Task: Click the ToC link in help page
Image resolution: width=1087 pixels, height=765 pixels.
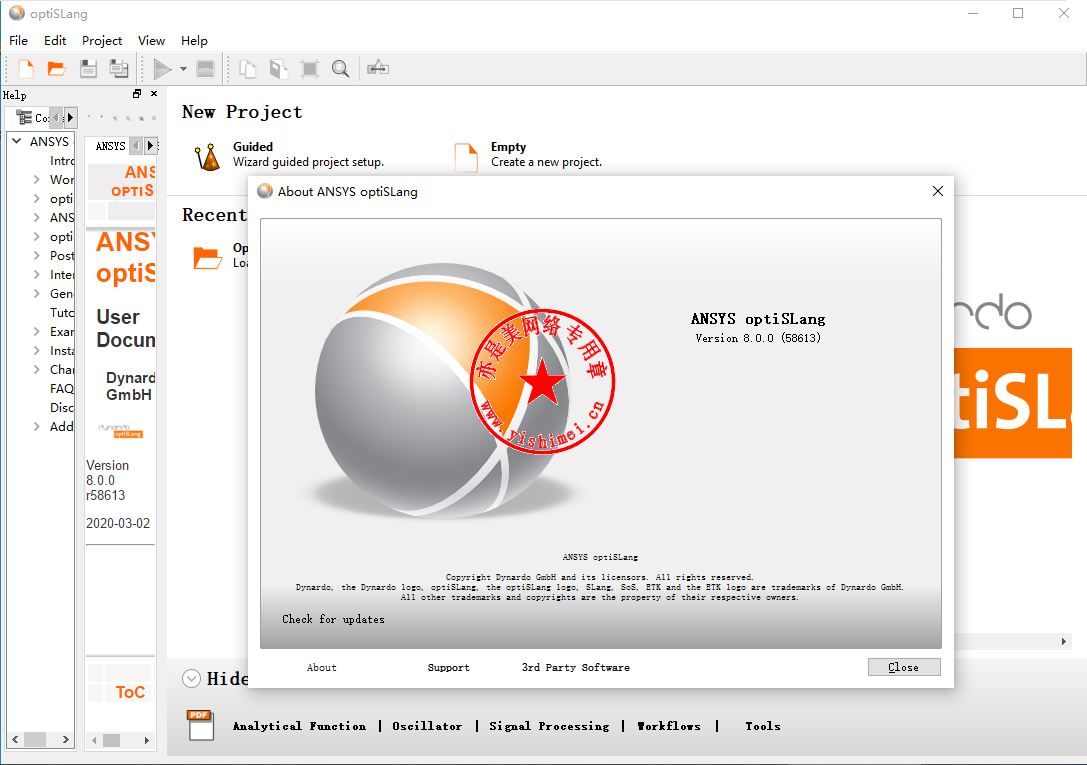Action: (130, 692)
